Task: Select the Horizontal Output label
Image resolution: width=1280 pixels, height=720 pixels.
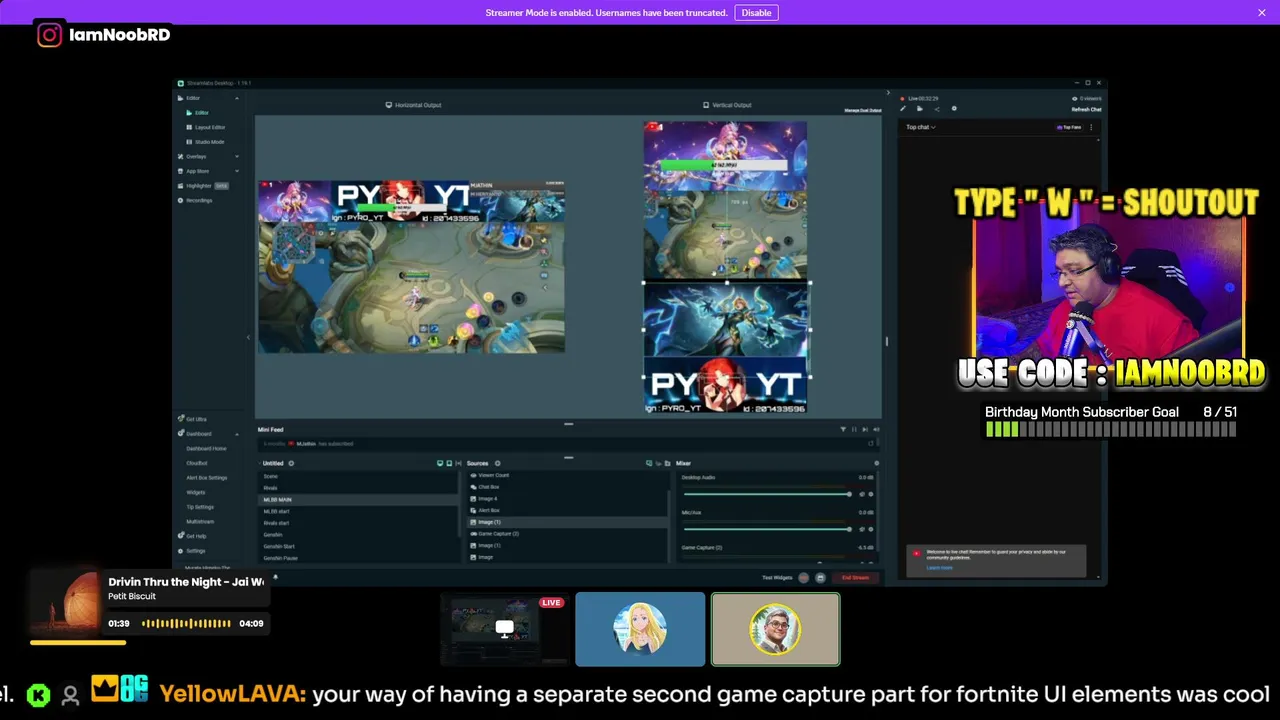Action: coord(413,105)
